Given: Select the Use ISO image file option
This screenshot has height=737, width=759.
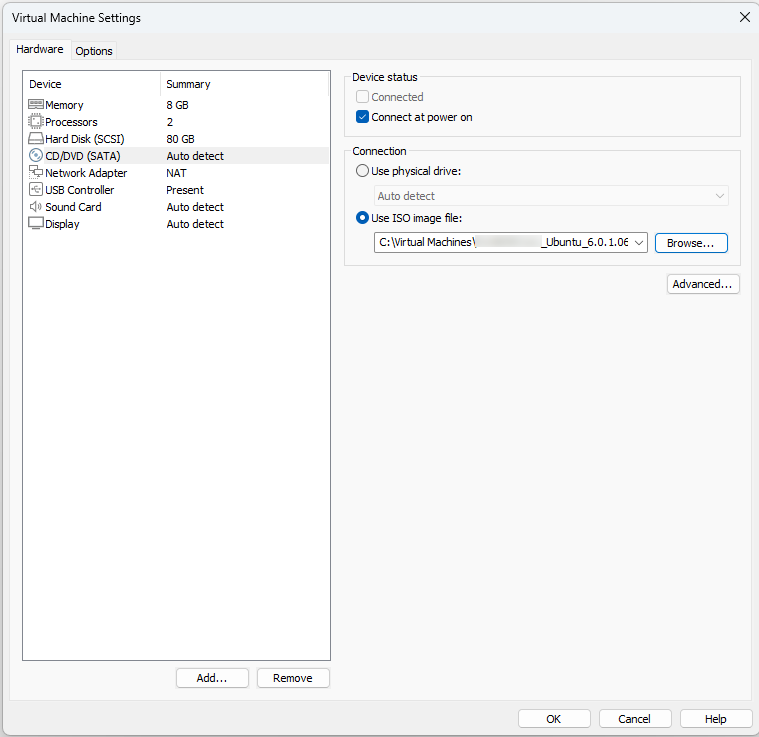Looking at the screenshot, I should coord(363,218).
